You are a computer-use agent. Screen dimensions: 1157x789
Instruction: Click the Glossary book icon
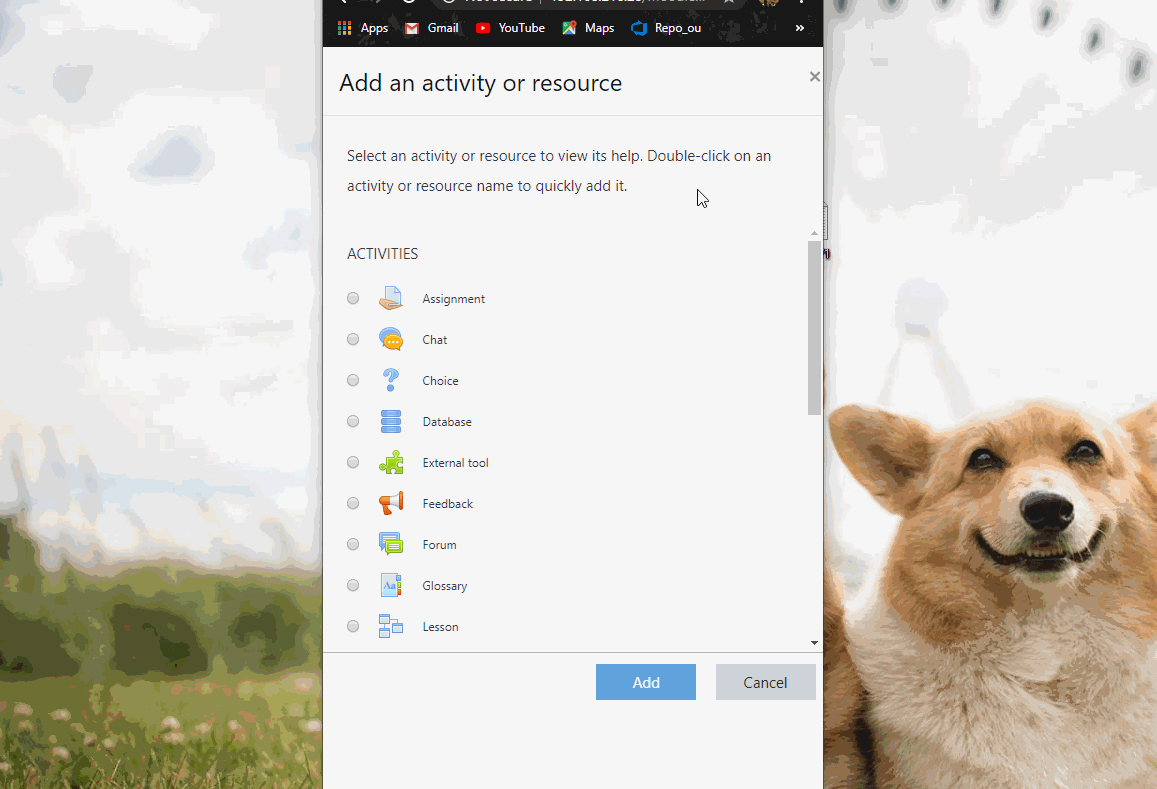391,585
